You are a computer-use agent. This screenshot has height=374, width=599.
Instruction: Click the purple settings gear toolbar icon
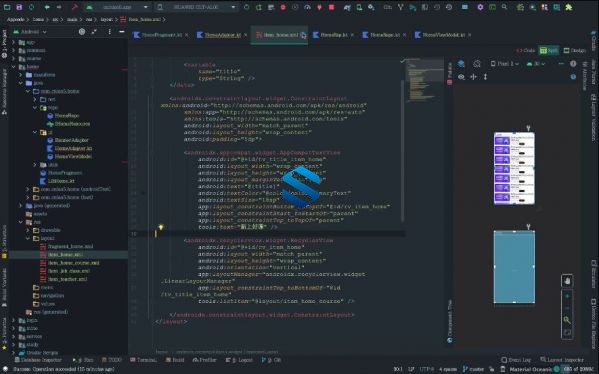[480, 7]
